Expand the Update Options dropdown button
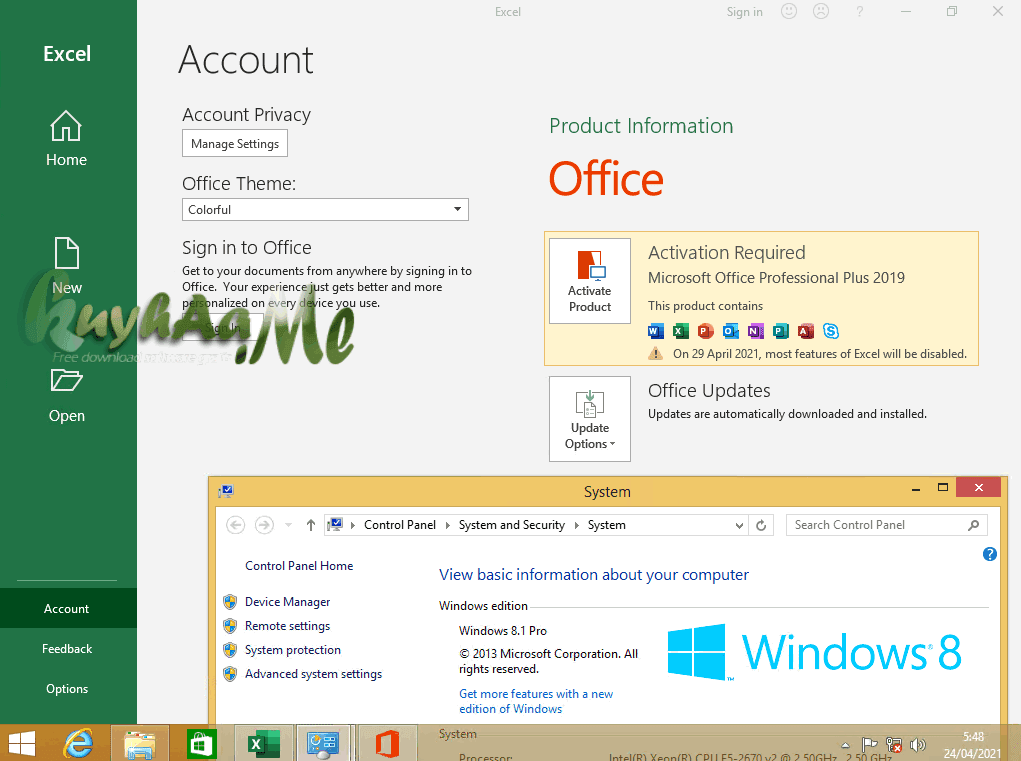The height and width of the screenshot is (761, 1021). coord(590,419)
